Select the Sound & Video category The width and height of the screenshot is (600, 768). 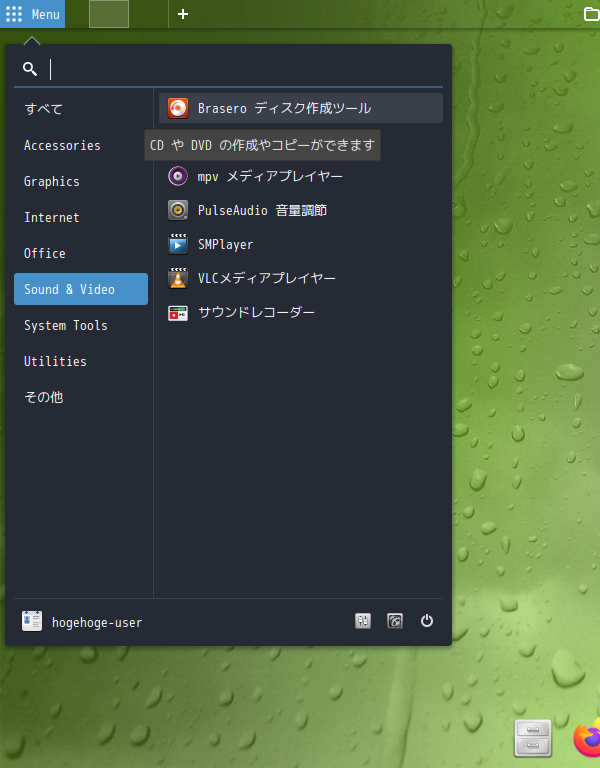[81, 289]
